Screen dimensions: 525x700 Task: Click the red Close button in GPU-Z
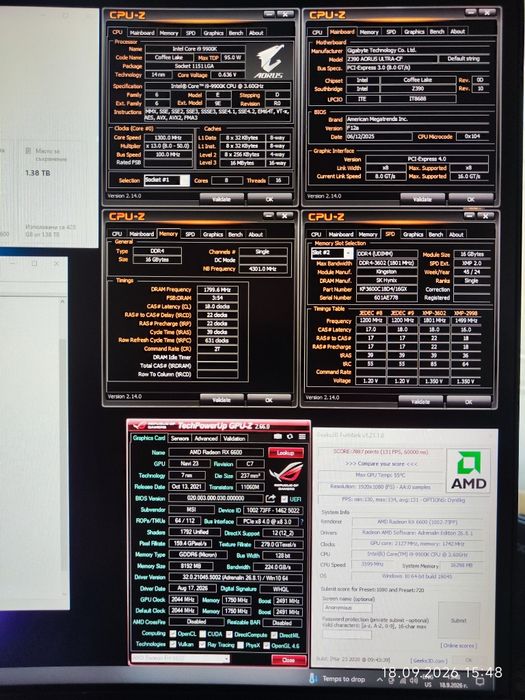tap(288, 660)
